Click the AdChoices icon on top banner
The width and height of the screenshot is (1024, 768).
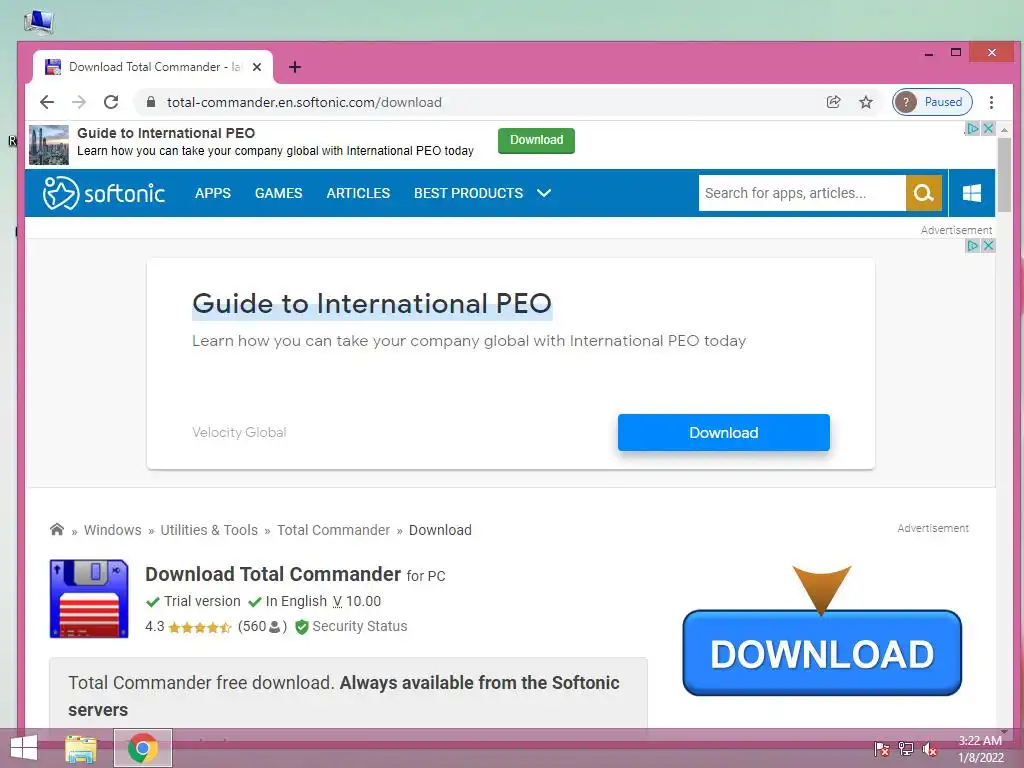pyautogui.click(x=972, y=128)
